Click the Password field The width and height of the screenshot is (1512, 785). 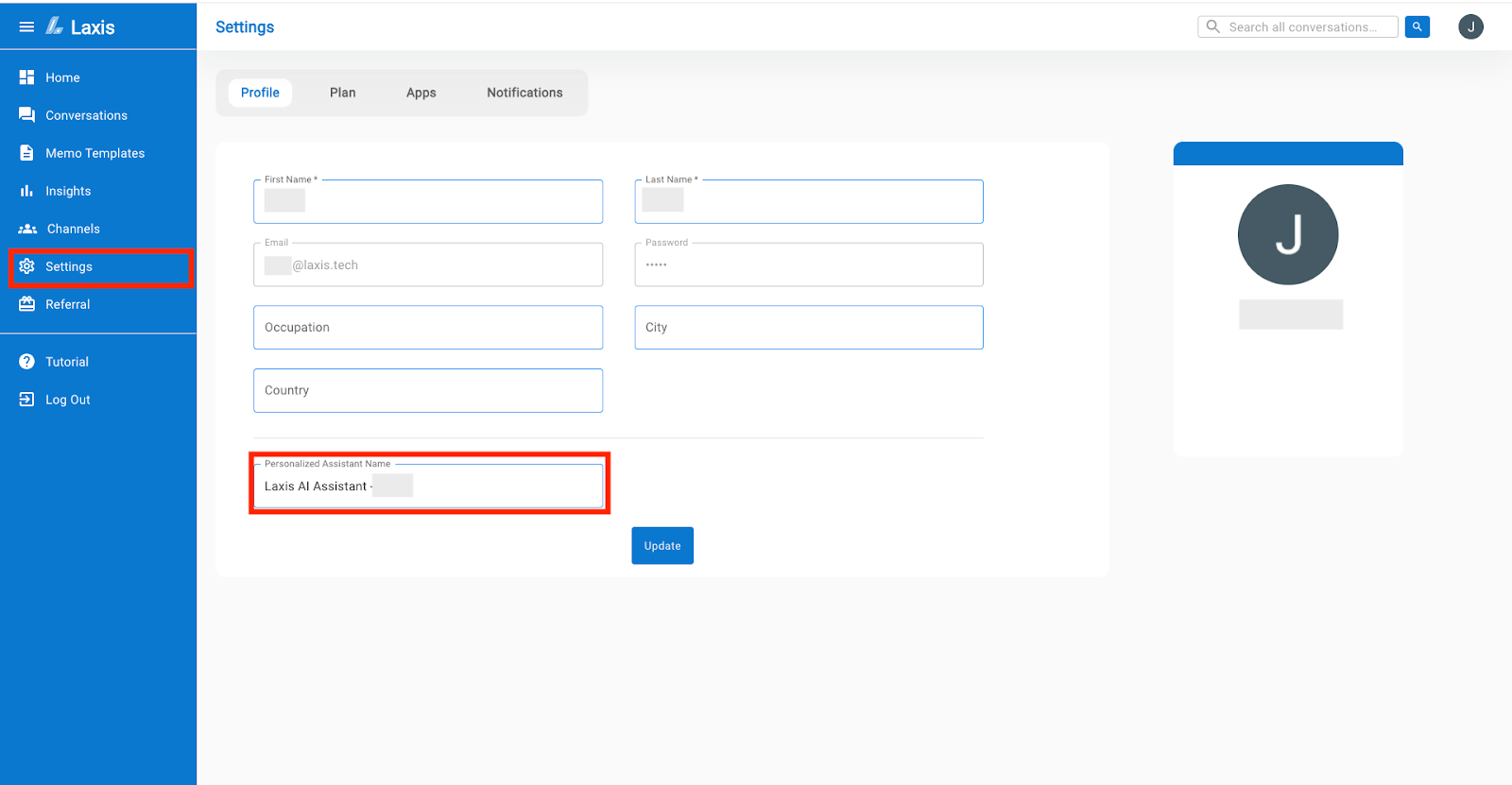(809, 265)
